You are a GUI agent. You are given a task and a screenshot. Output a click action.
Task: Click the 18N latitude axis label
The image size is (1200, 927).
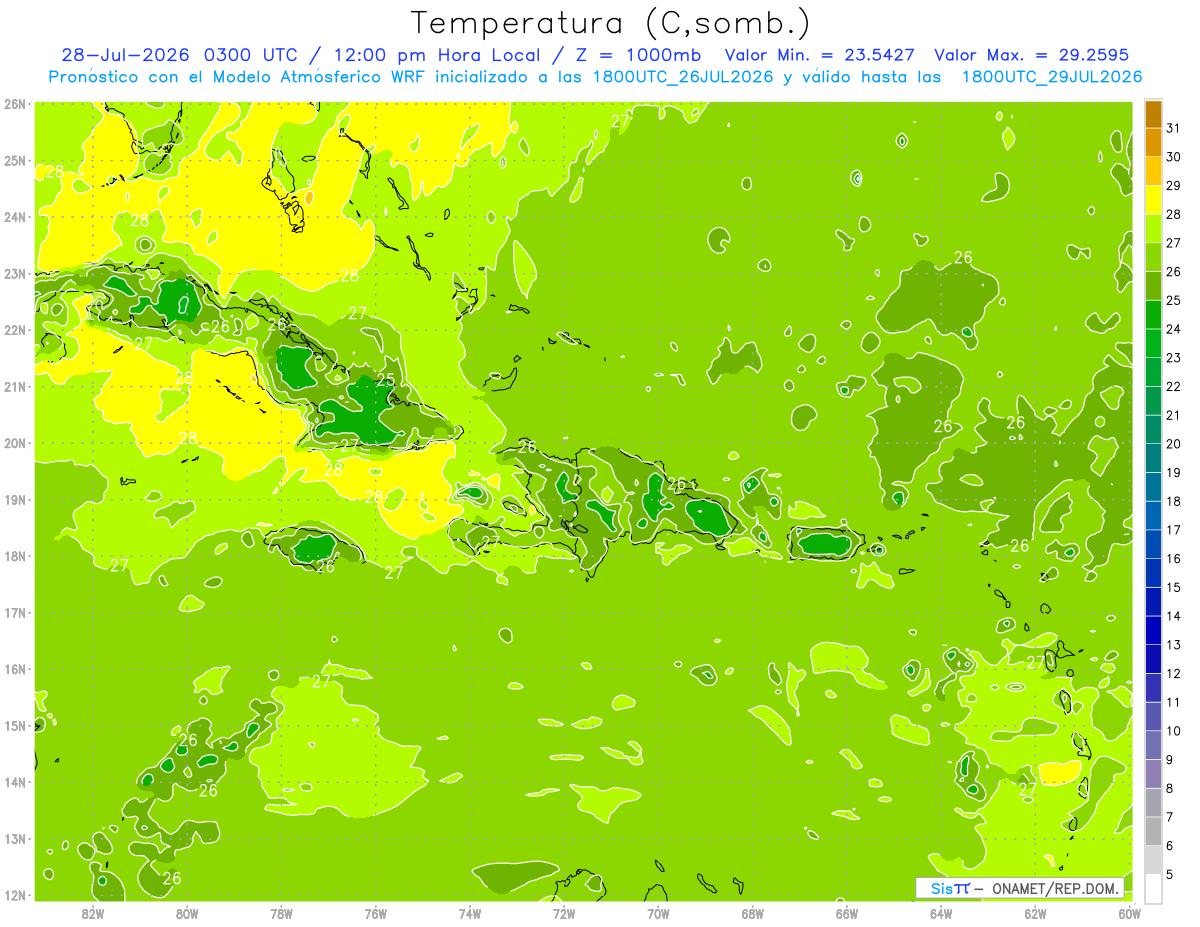coord(15,556)
